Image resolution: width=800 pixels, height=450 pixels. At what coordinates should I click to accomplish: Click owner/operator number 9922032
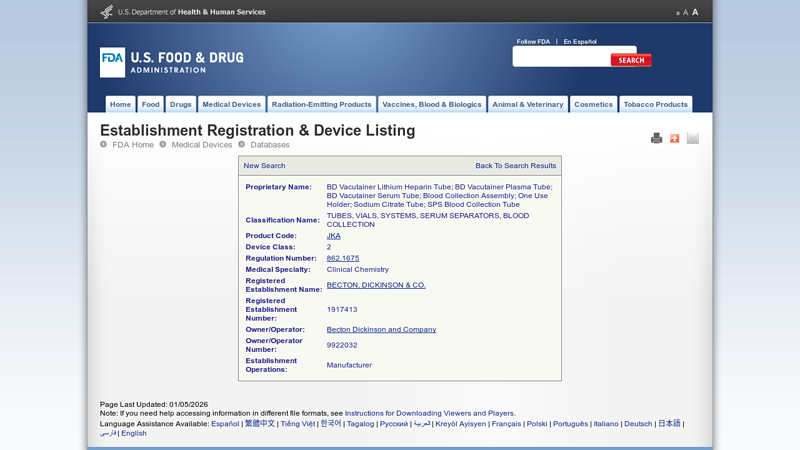pos(342,345)
